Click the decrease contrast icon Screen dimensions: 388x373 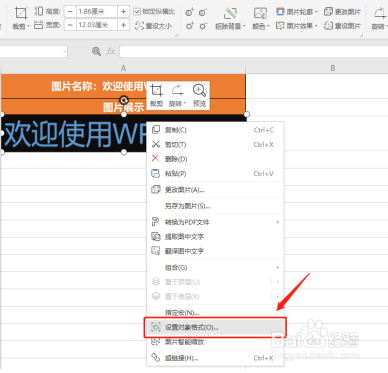click(203, 13)
